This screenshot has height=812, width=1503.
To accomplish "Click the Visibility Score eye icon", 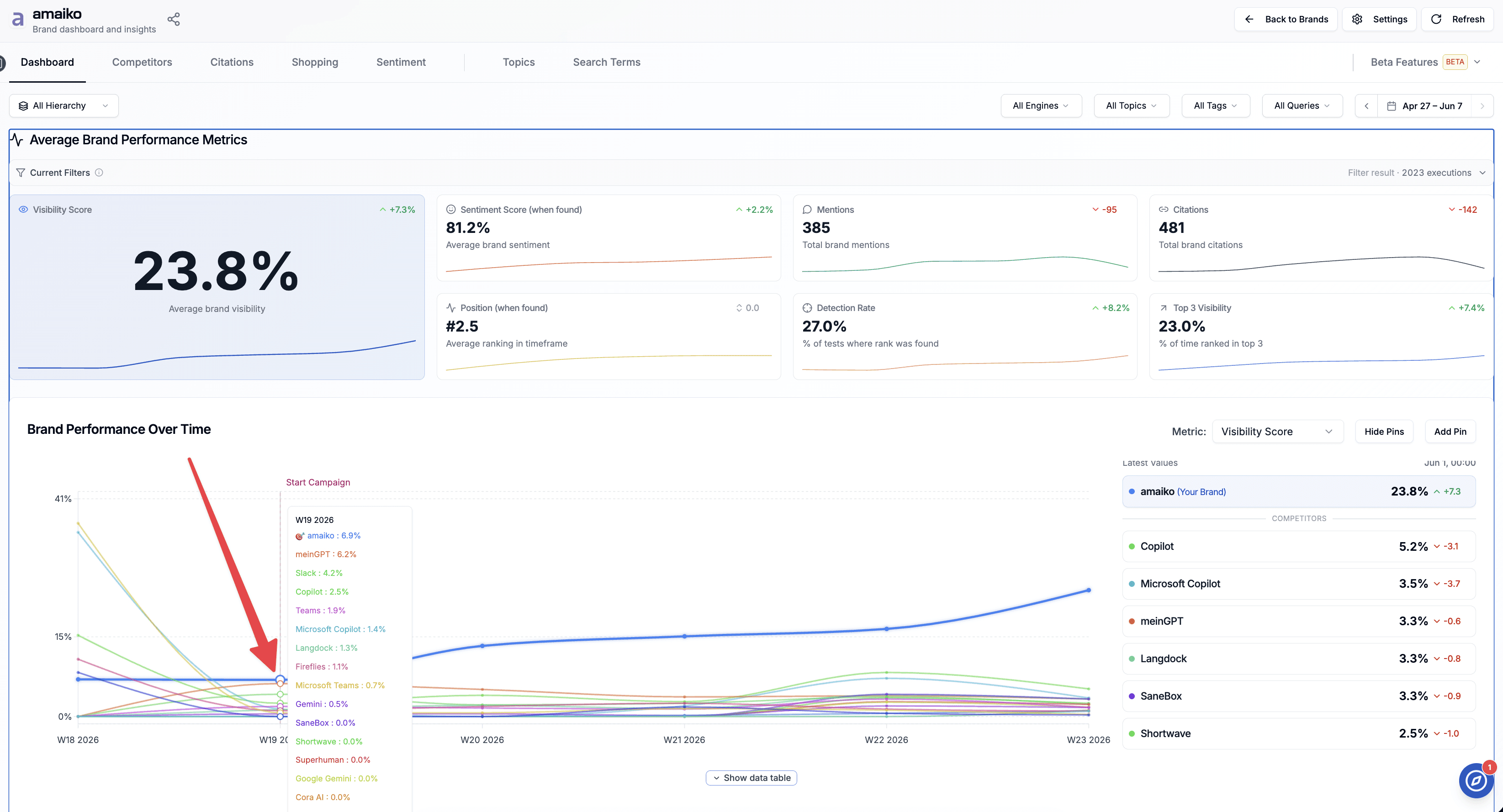I will (23, 210).
